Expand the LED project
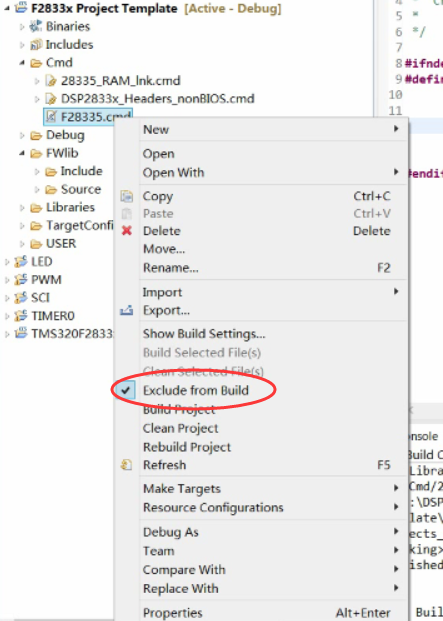Screen dimensions: 443x621 [x=7, y=262]
